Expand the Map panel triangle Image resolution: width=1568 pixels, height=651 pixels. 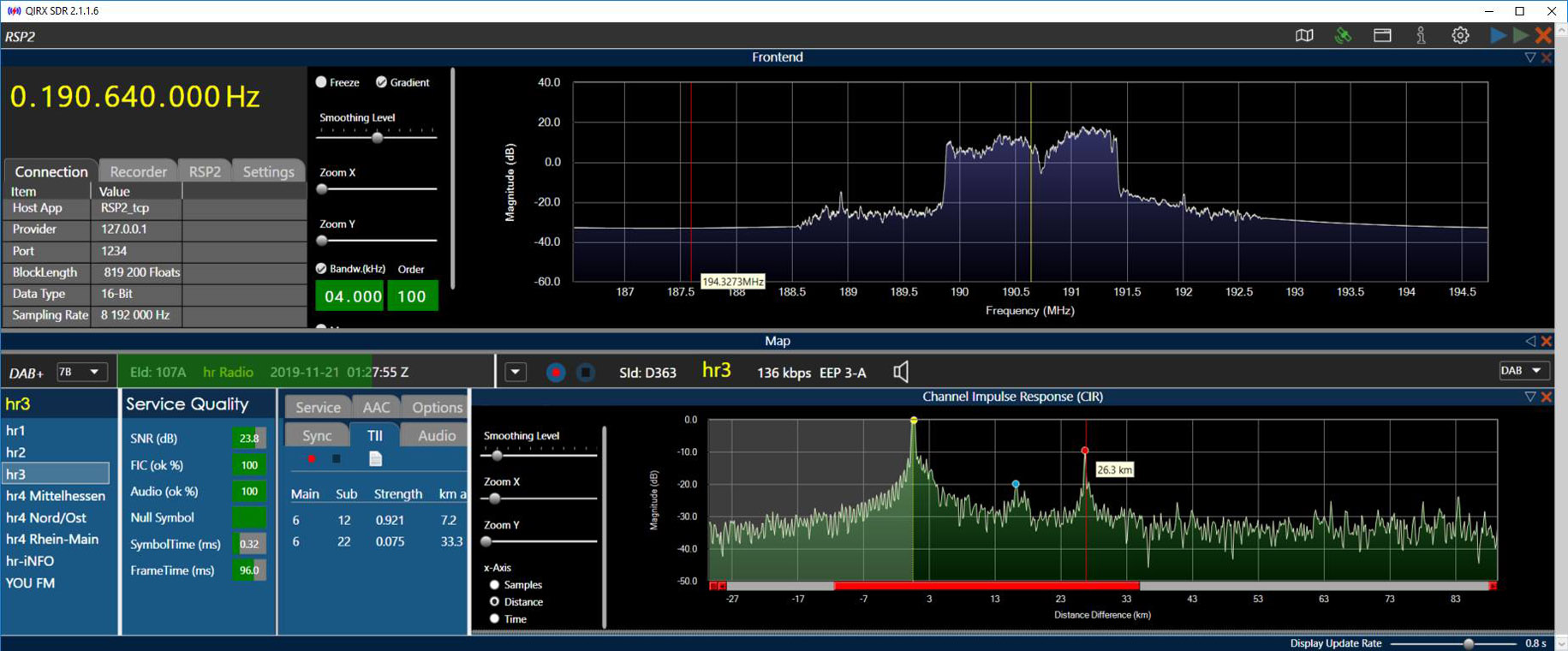(x=1530, y=341)
